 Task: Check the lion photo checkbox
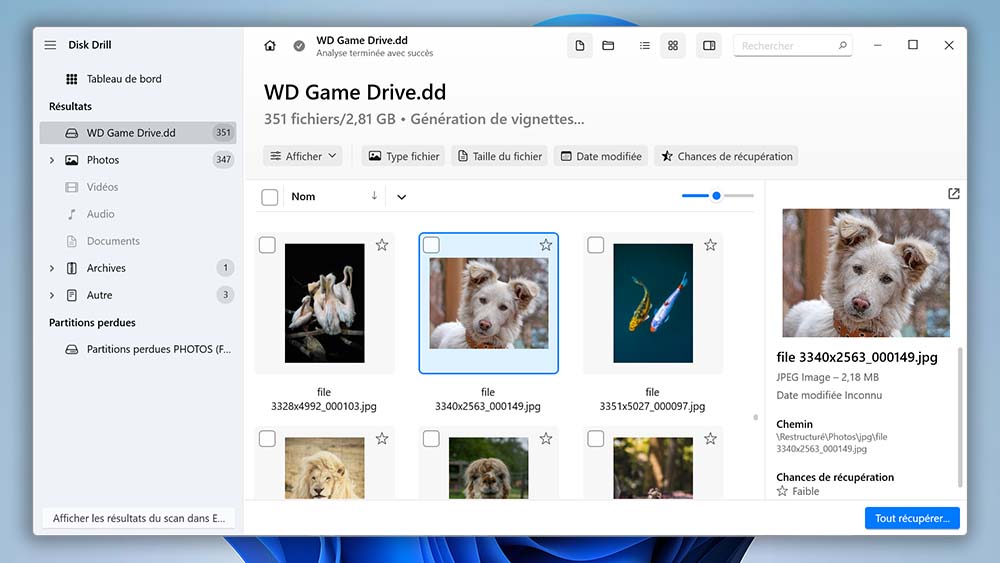click(x=267, y=439)
